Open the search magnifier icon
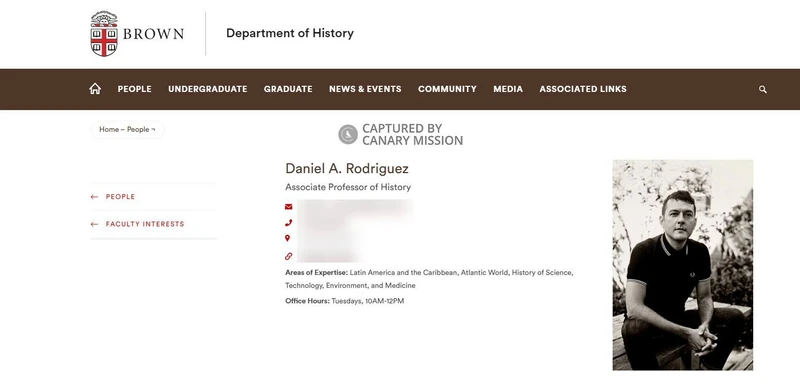Image resolution: width=800 pixels, height=385 pixels. [x=763, y=89]
